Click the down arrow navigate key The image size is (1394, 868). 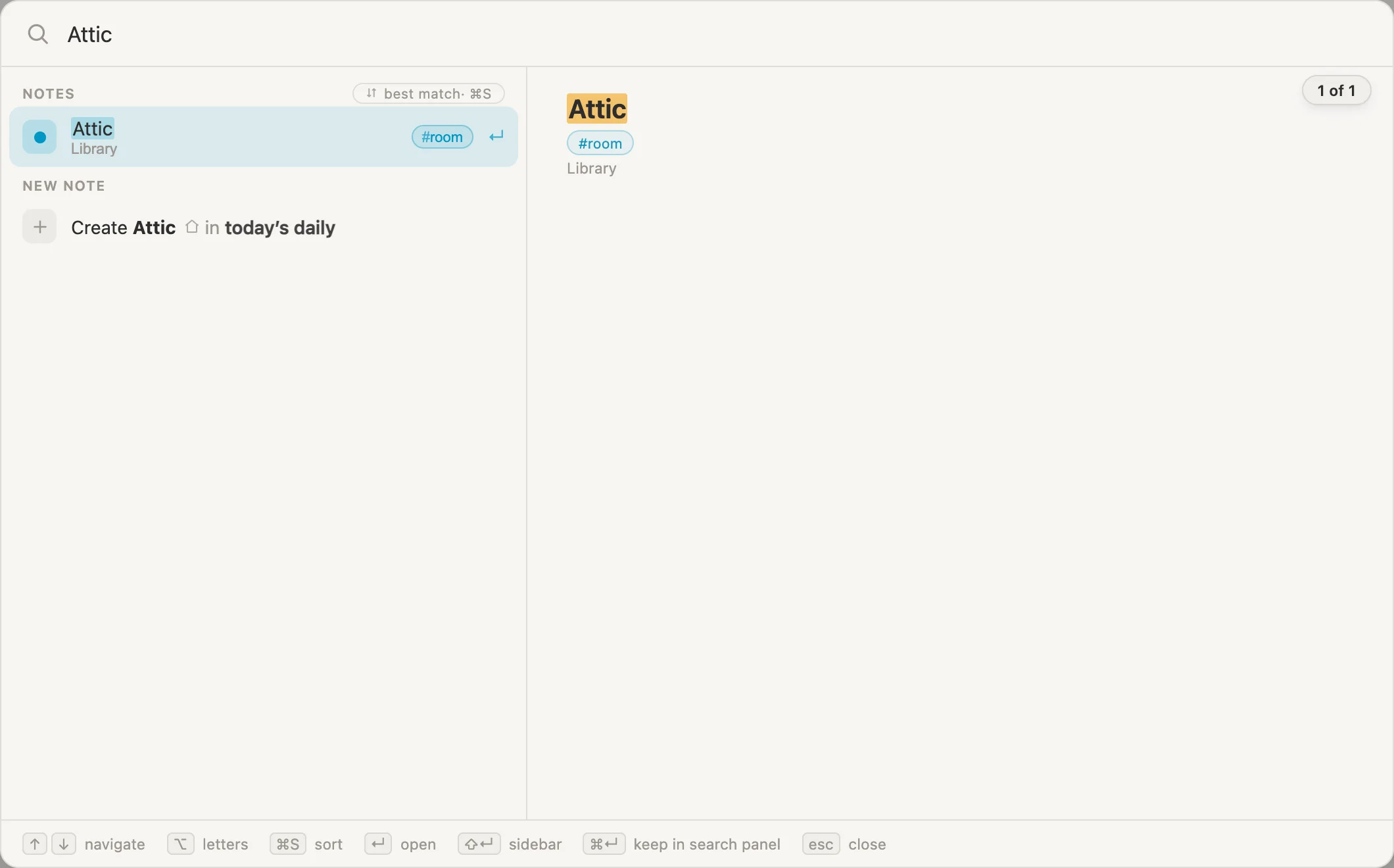coord(64,844)
